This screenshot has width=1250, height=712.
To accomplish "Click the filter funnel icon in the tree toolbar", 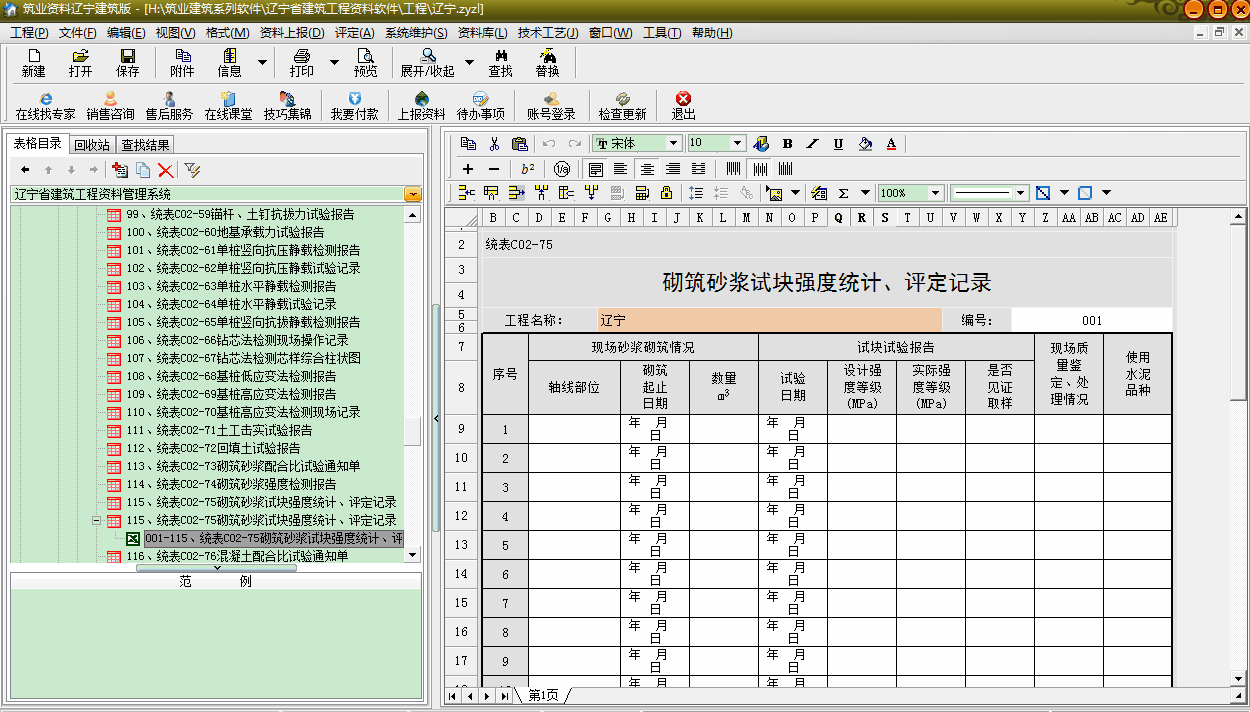I will (192, 170).
